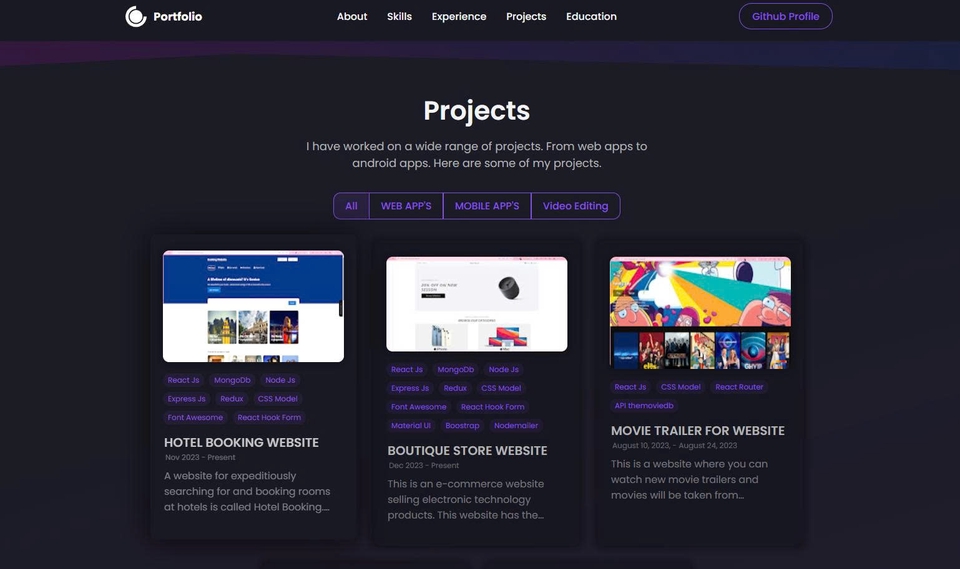
Task: Click the React Router tag
Action: tap(739, 387)
